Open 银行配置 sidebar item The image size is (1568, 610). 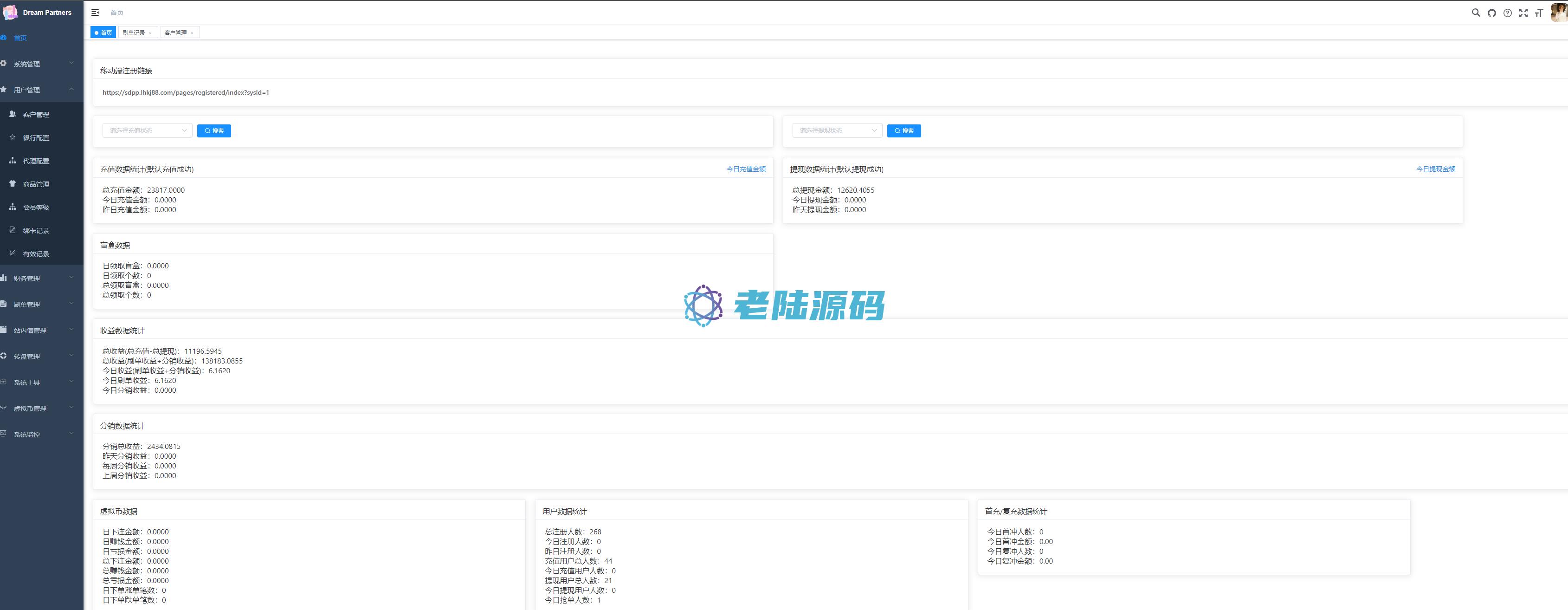pos(36,137)
